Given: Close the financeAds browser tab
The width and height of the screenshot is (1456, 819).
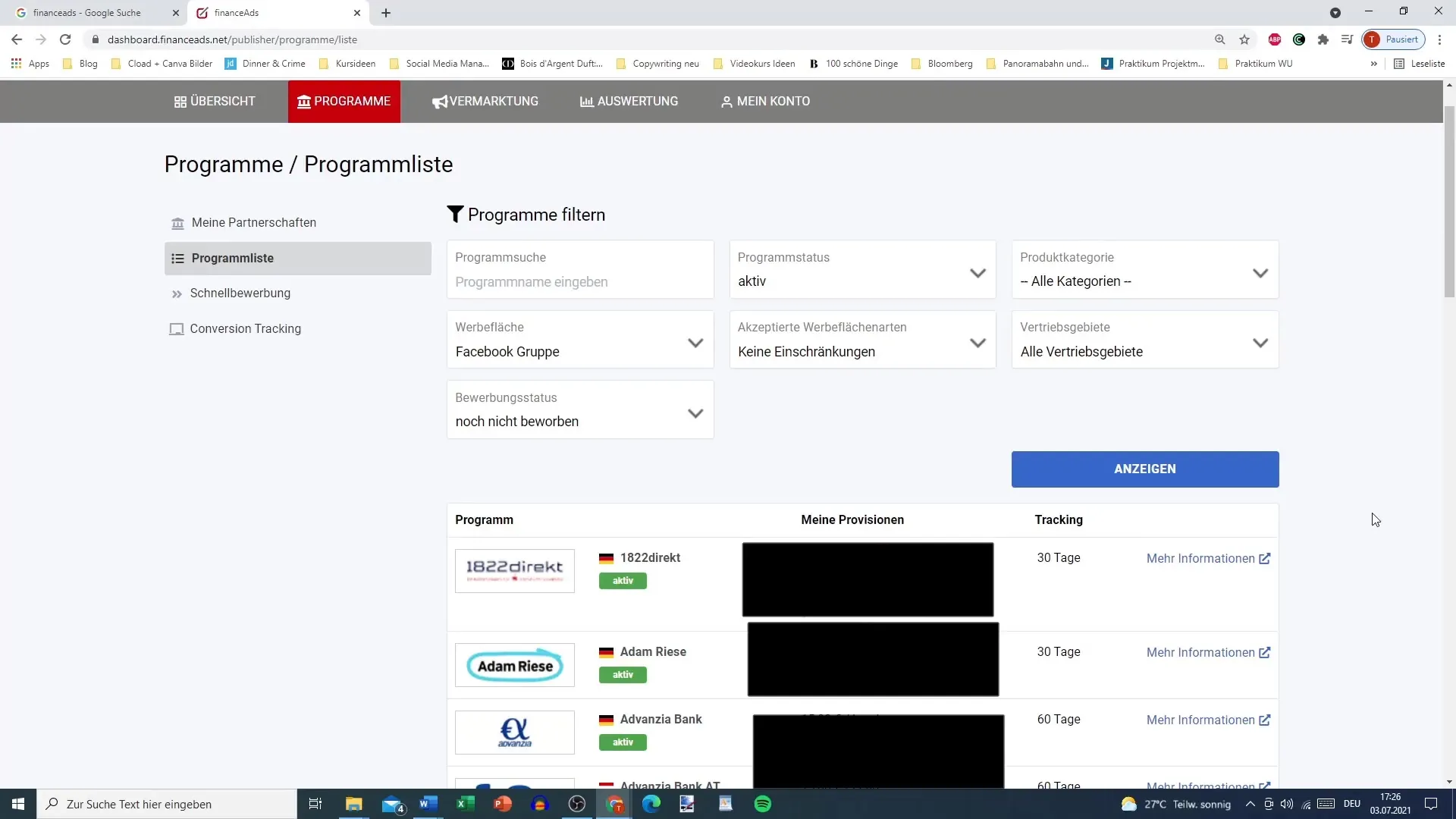Looking at the screenshot, I should [x=357, y=13].
